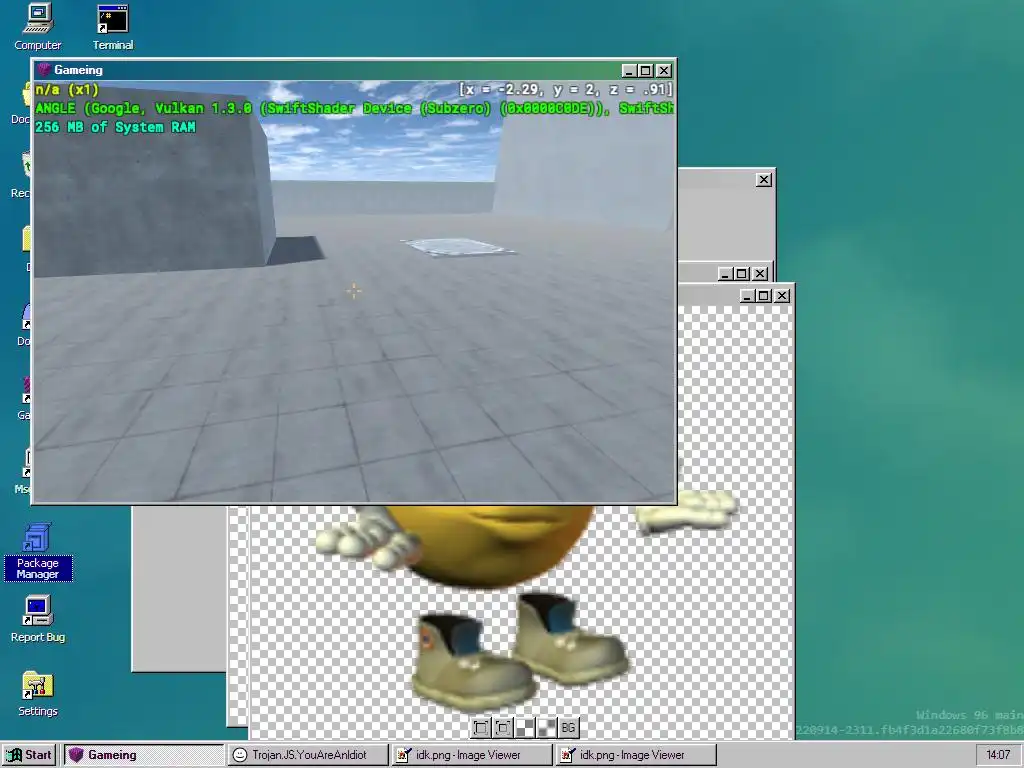Click the smiley icon on the Trojan taskbar button
Viewport: 1024px width, 768px height.
pyautogui.click(x=240, y=755)
